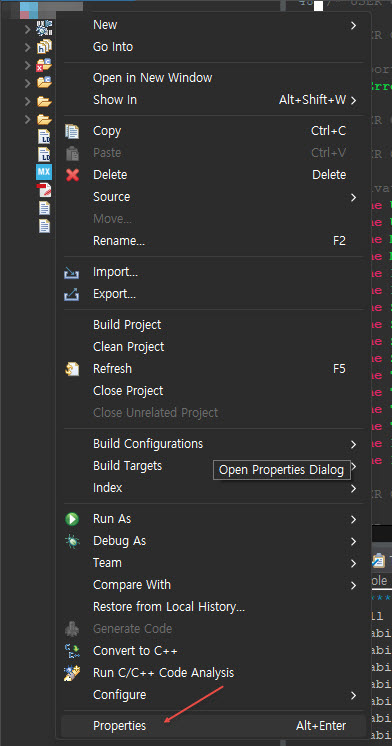Select the blue MX CubeMX file icon
Viewport: 392px width, 746px height.
pyautogui.click(x=44, y=172)
